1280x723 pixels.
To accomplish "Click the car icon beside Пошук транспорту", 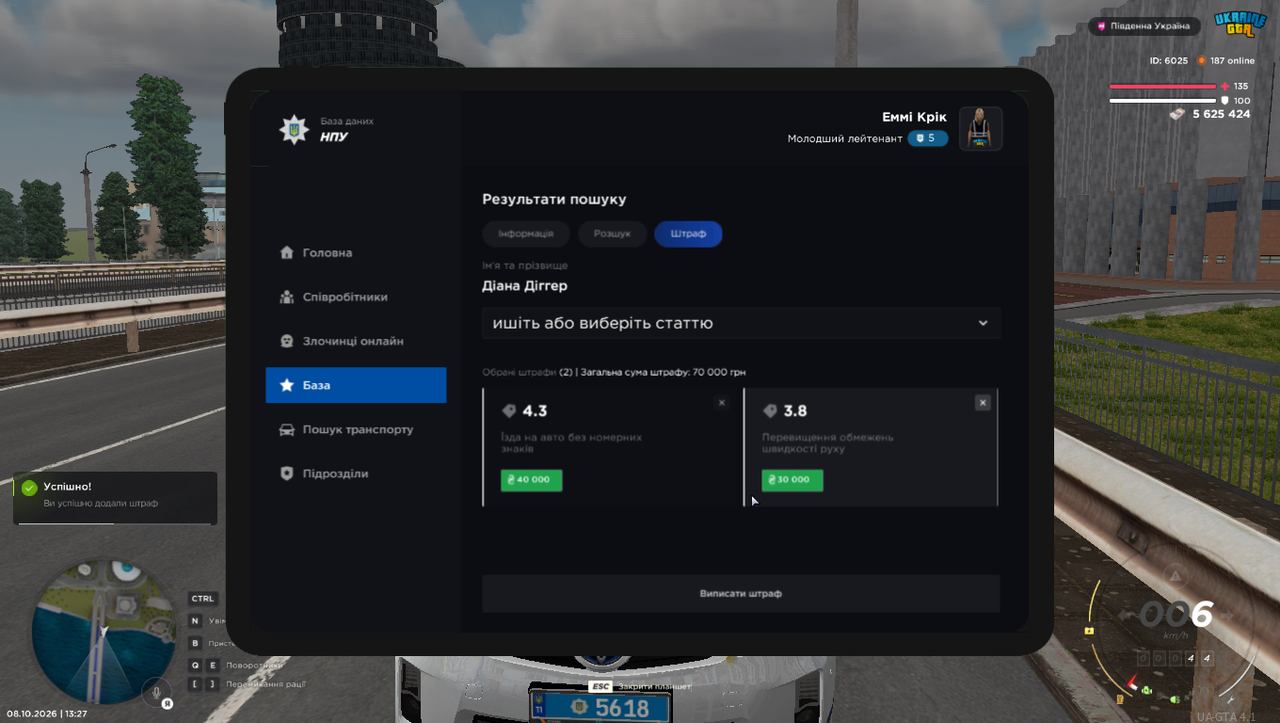I will tap(287, 429).
